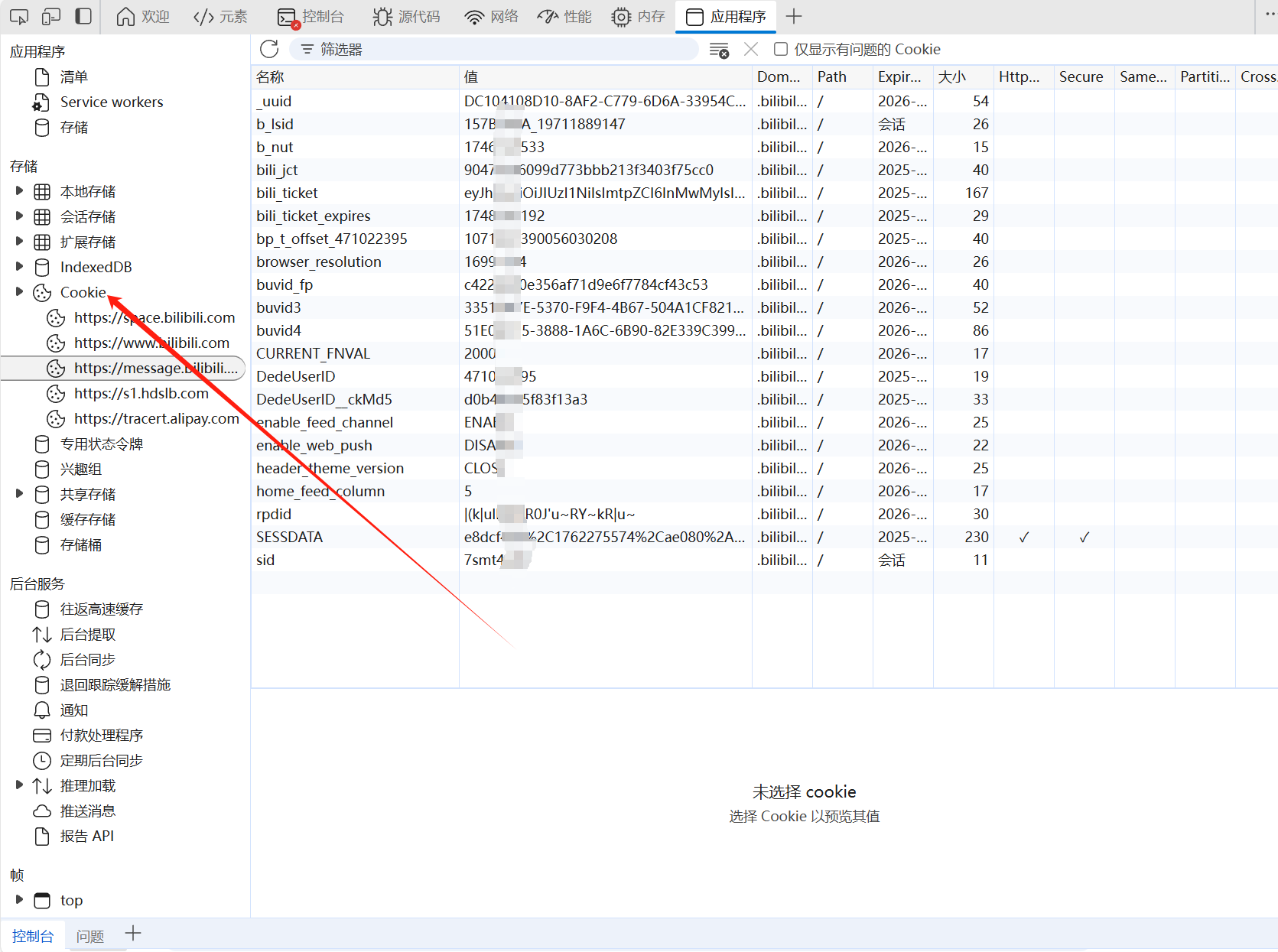
Task: Expand the IndexedDB tree node
Action: click(20, 267)
